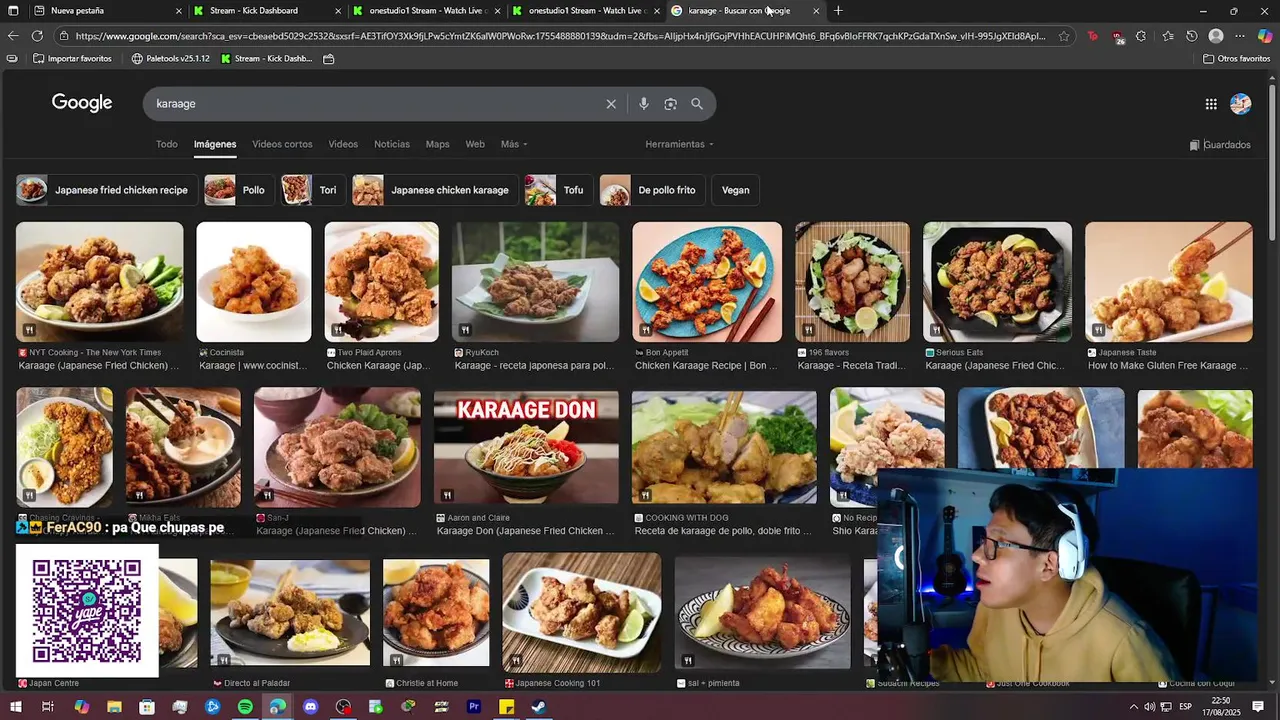Open Edge settings and more menu
The width and height of the screenshot is (1280, 720).
pos(1240,36)
